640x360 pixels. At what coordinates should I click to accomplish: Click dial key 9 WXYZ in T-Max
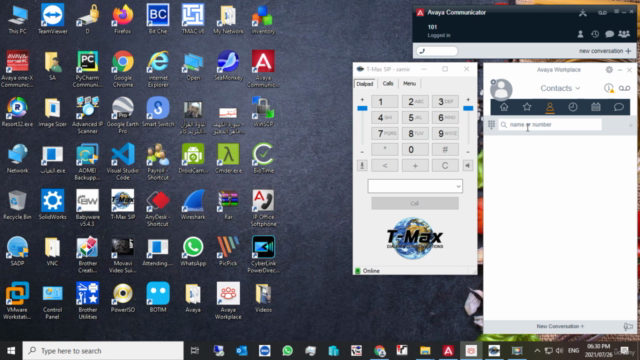(x=445, y=133)
